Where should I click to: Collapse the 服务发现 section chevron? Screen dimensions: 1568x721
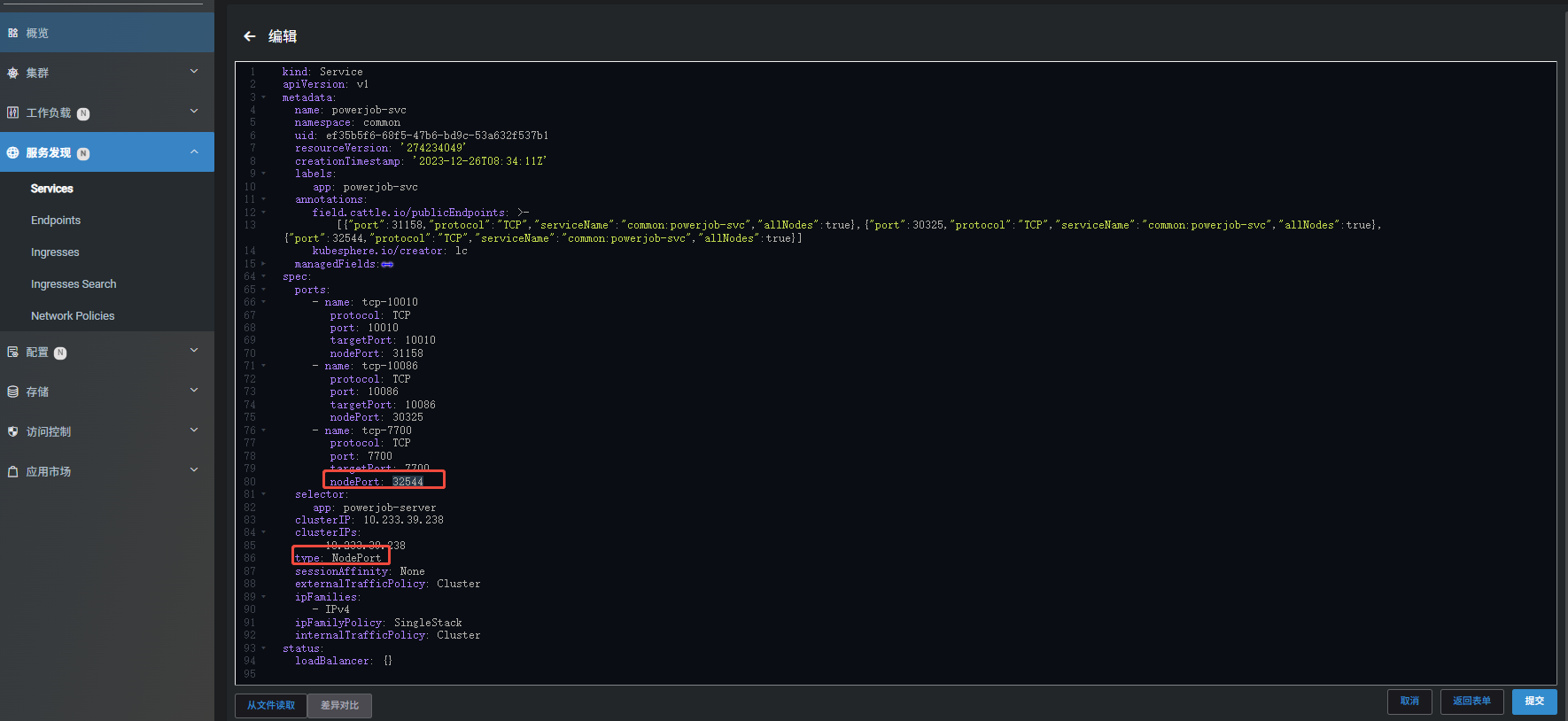tap(194, 152)
